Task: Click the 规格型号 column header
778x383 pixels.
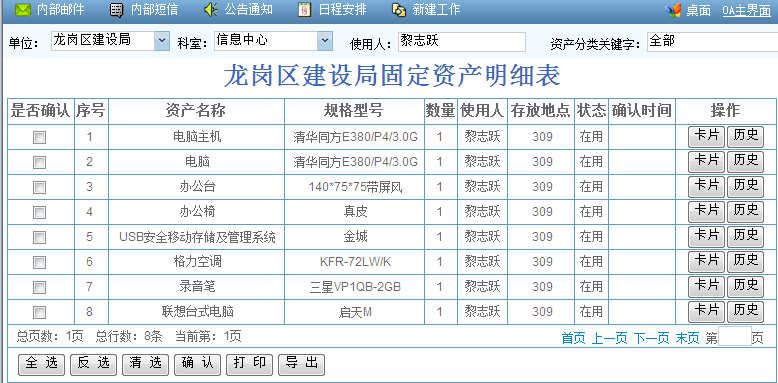Action: click(x=354, y=111)
